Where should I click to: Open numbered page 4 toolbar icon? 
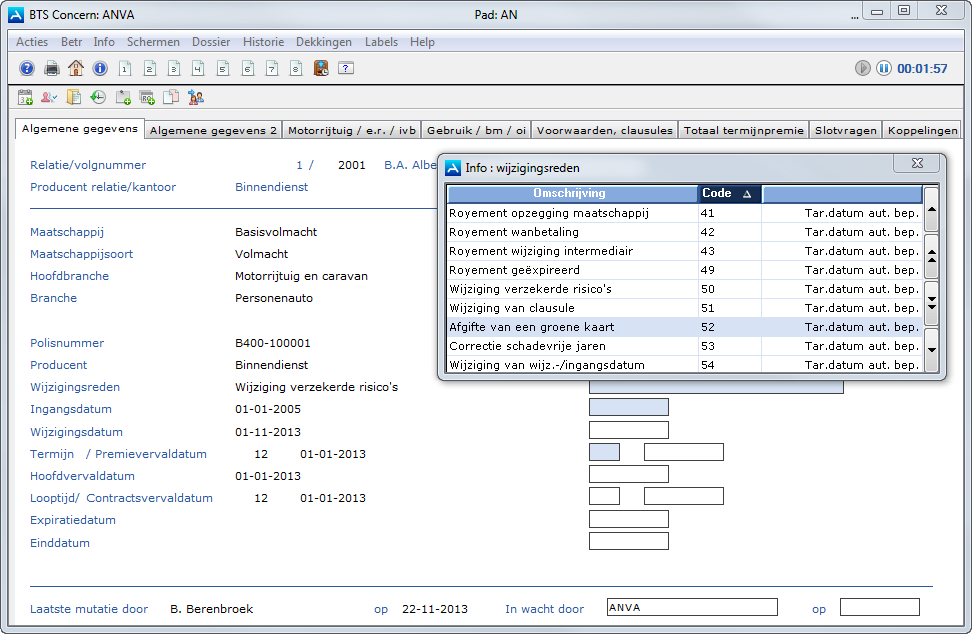pos(198,68)
